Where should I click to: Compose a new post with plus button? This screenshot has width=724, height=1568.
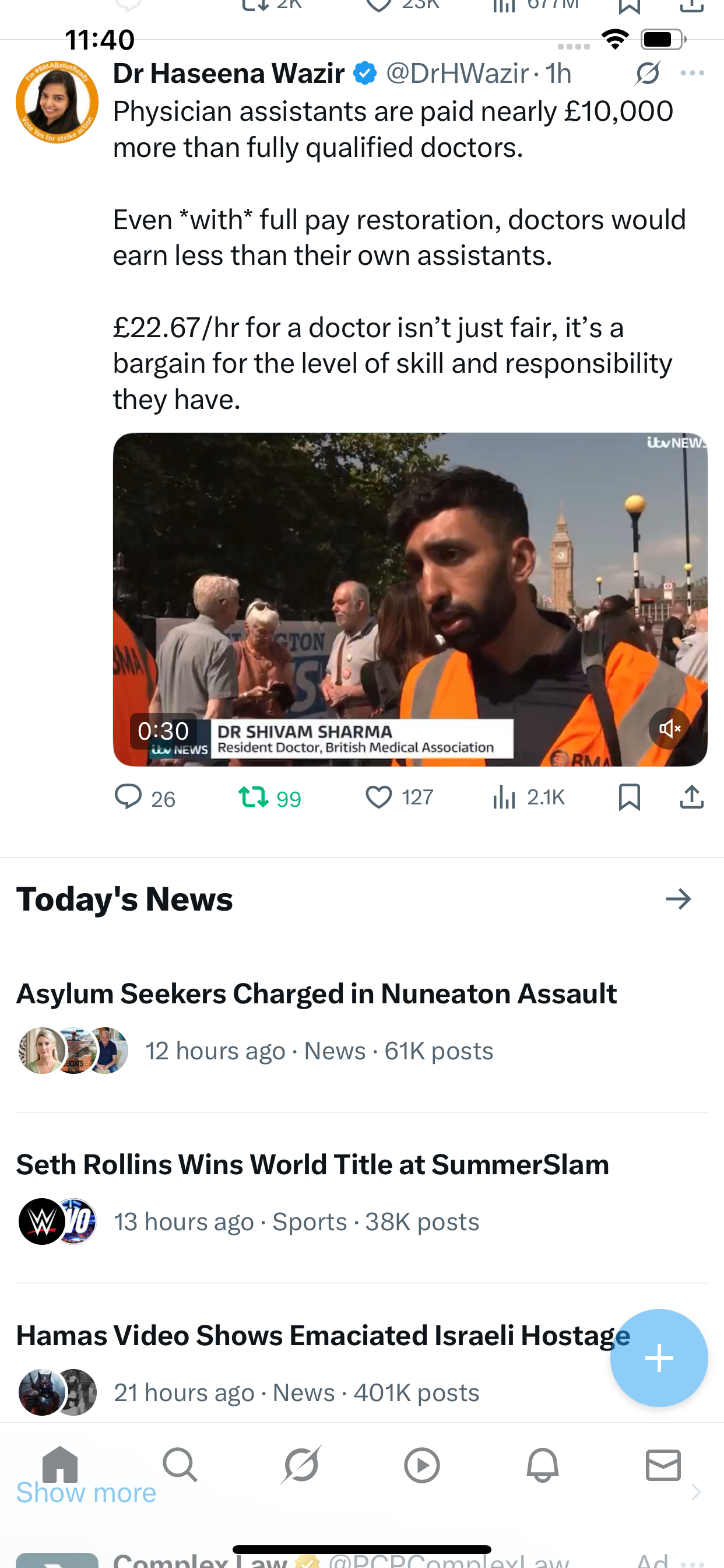pyautogui.click(x=659, y=1358)
